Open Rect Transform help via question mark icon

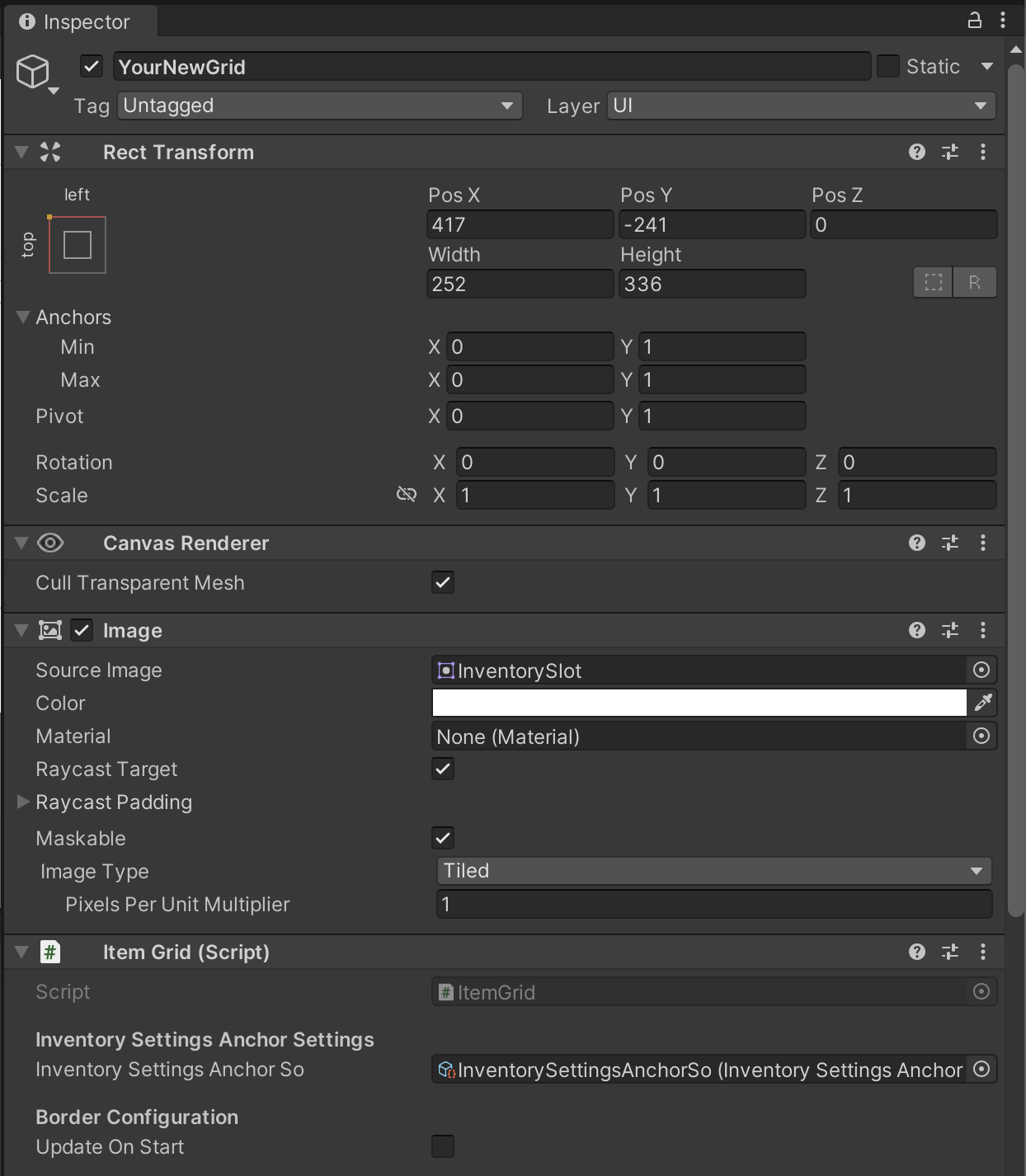[916, 152]
